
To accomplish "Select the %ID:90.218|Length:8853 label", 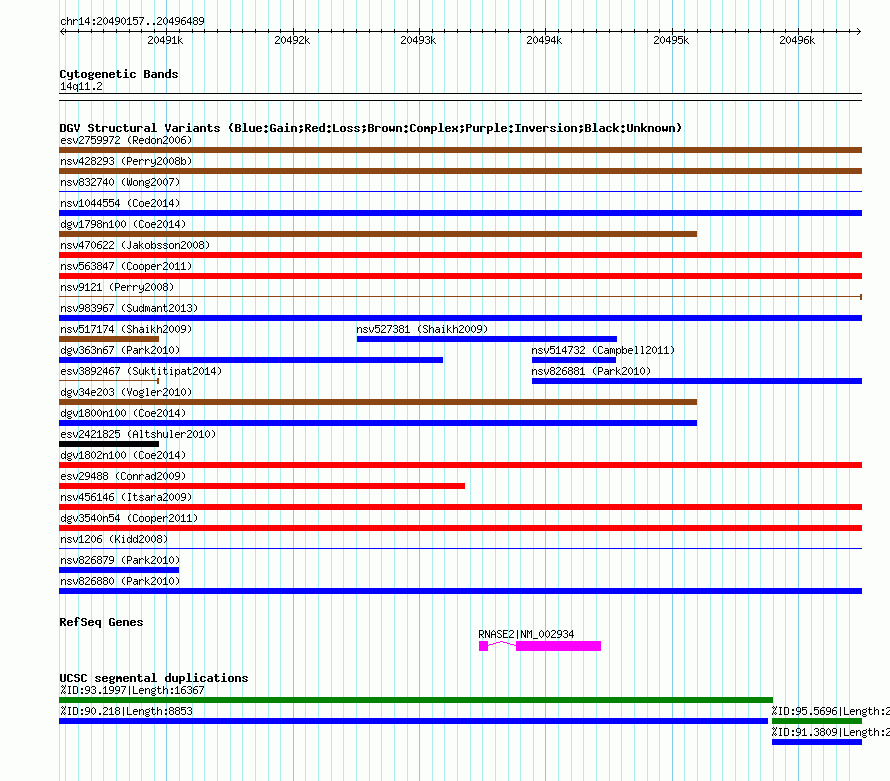I will tap(127, 711).
